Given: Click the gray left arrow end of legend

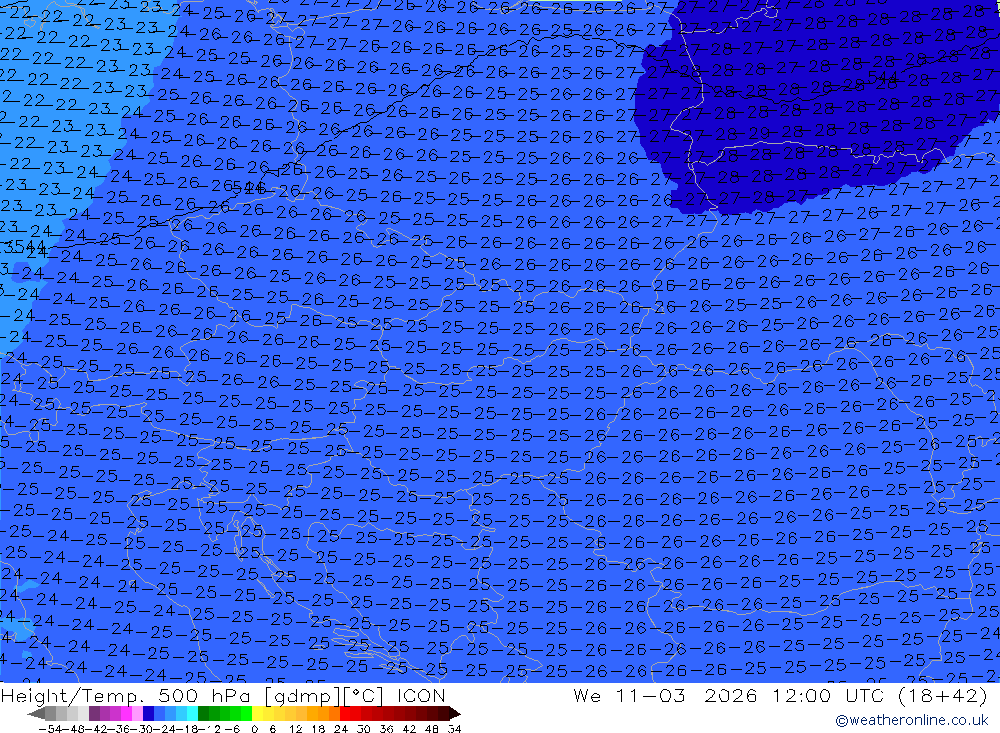Looking at the screenshot, I should click(36, 713).
